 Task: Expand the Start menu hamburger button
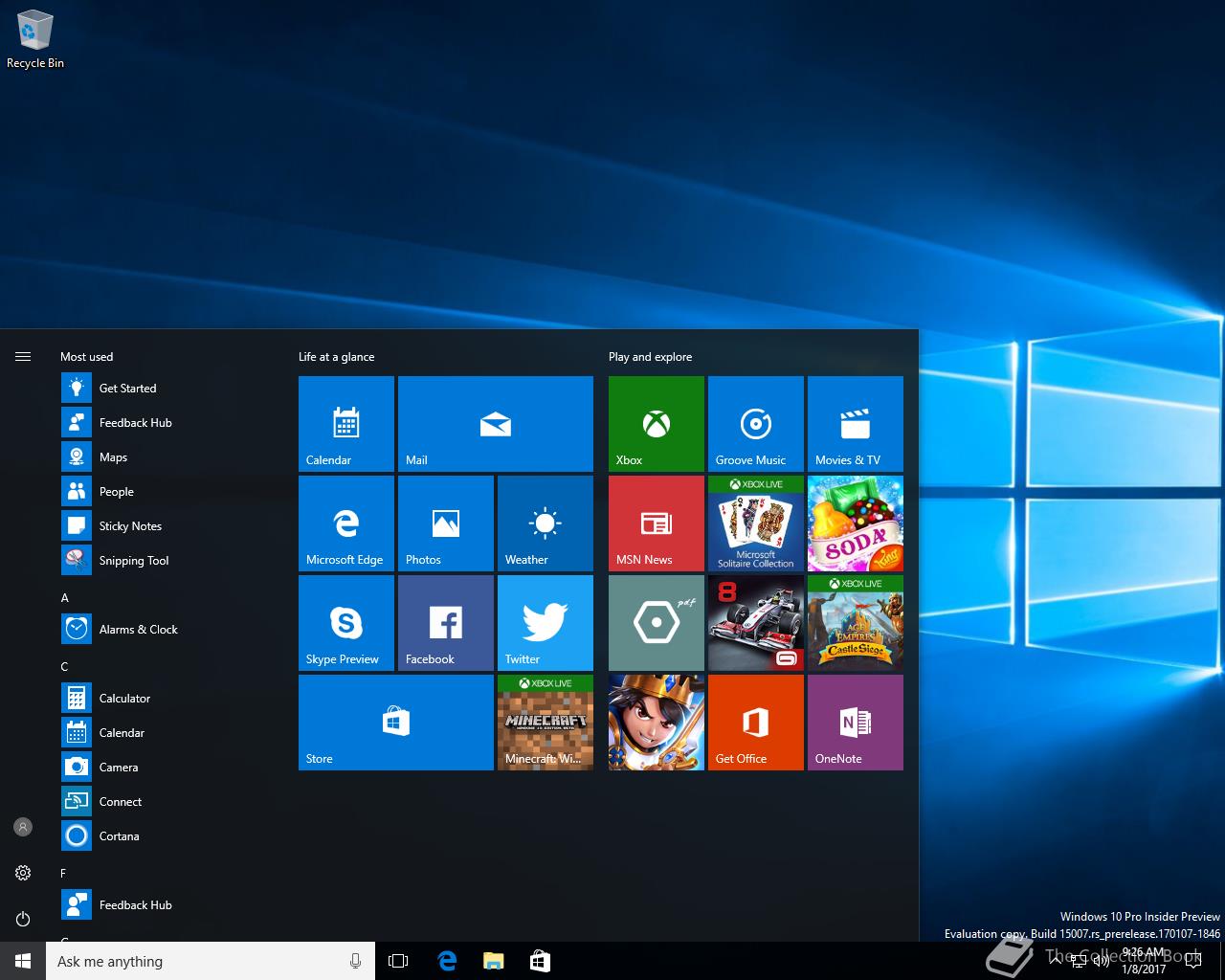point(23,357)
